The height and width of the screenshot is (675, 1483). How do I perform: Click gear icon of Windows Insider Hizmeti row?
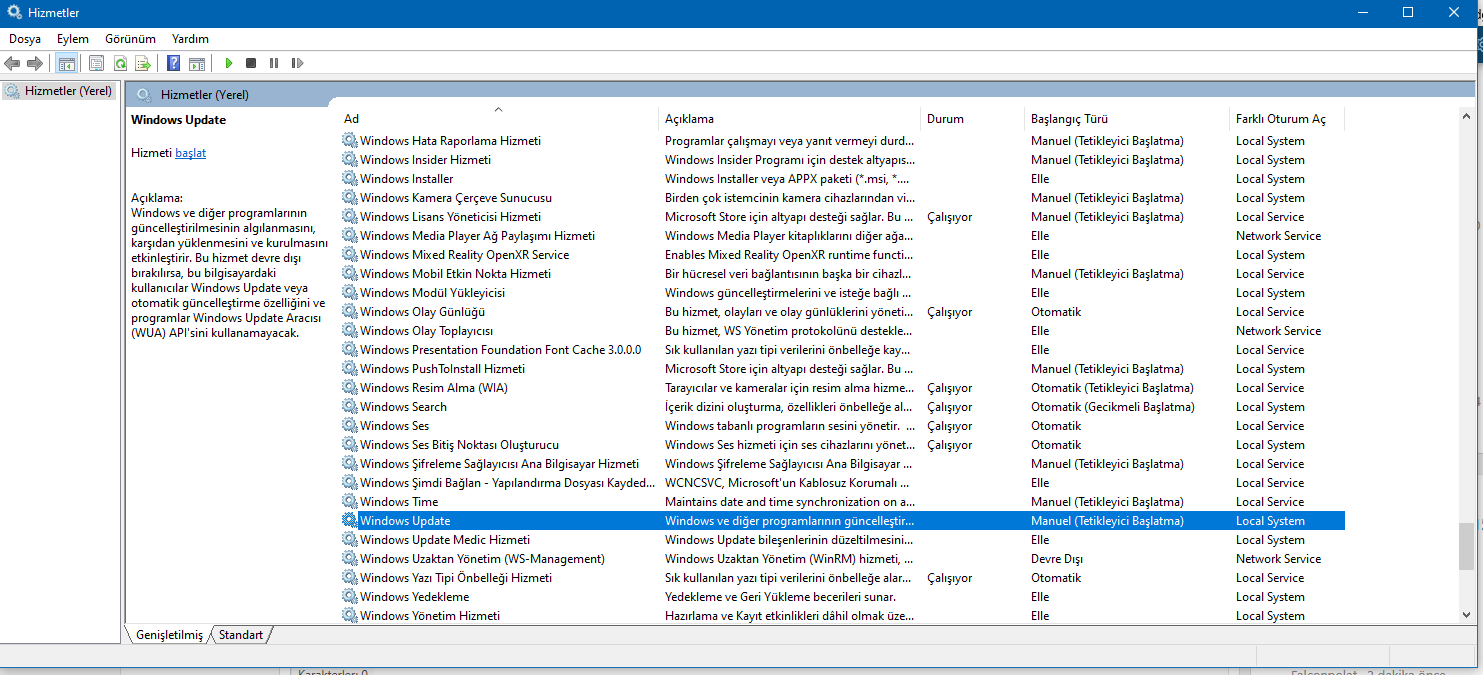(x=349, y=160)
